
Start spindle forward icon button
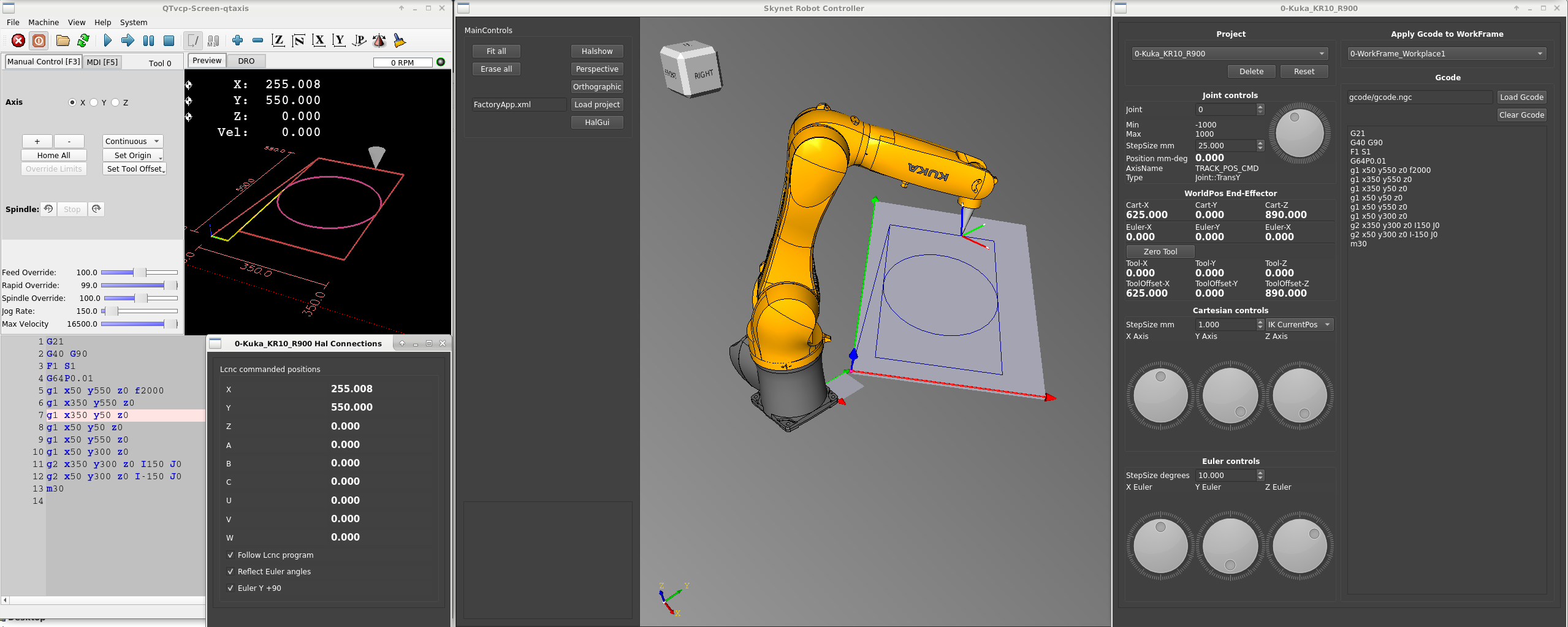click(96, 209)
